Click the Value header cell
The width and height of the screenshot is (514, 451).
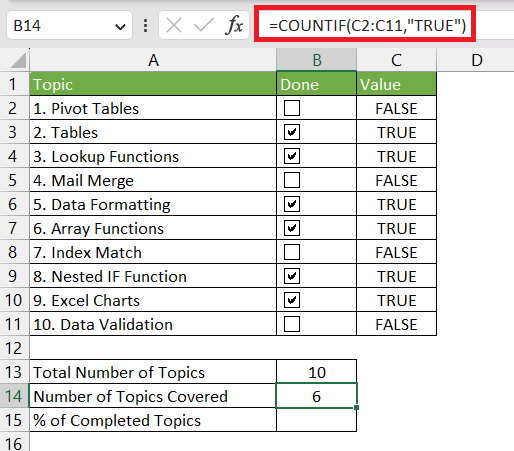[x=396, y=84]
